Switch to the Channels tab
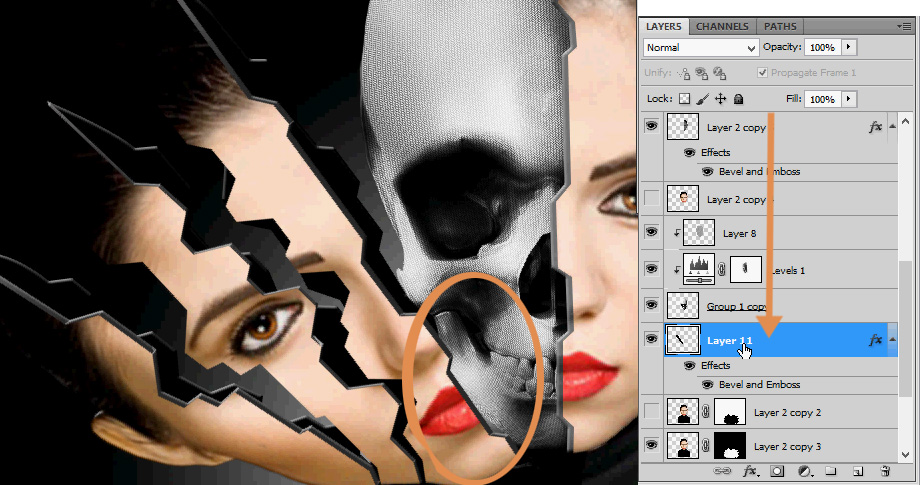Screen dimensions: 920x485 tap(722, 26)
